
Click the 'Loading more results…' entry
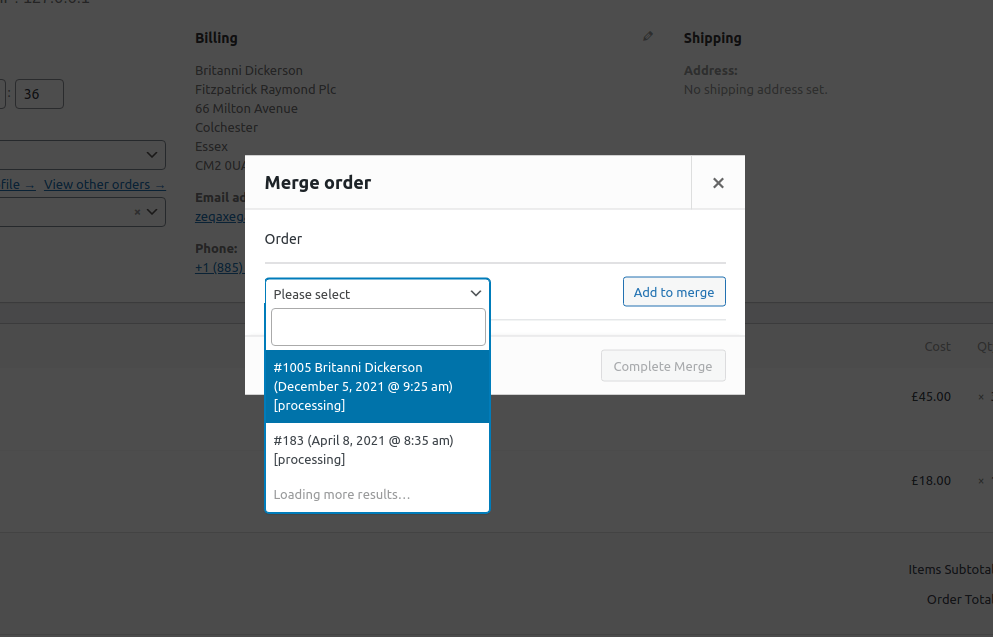click(342, 494)
